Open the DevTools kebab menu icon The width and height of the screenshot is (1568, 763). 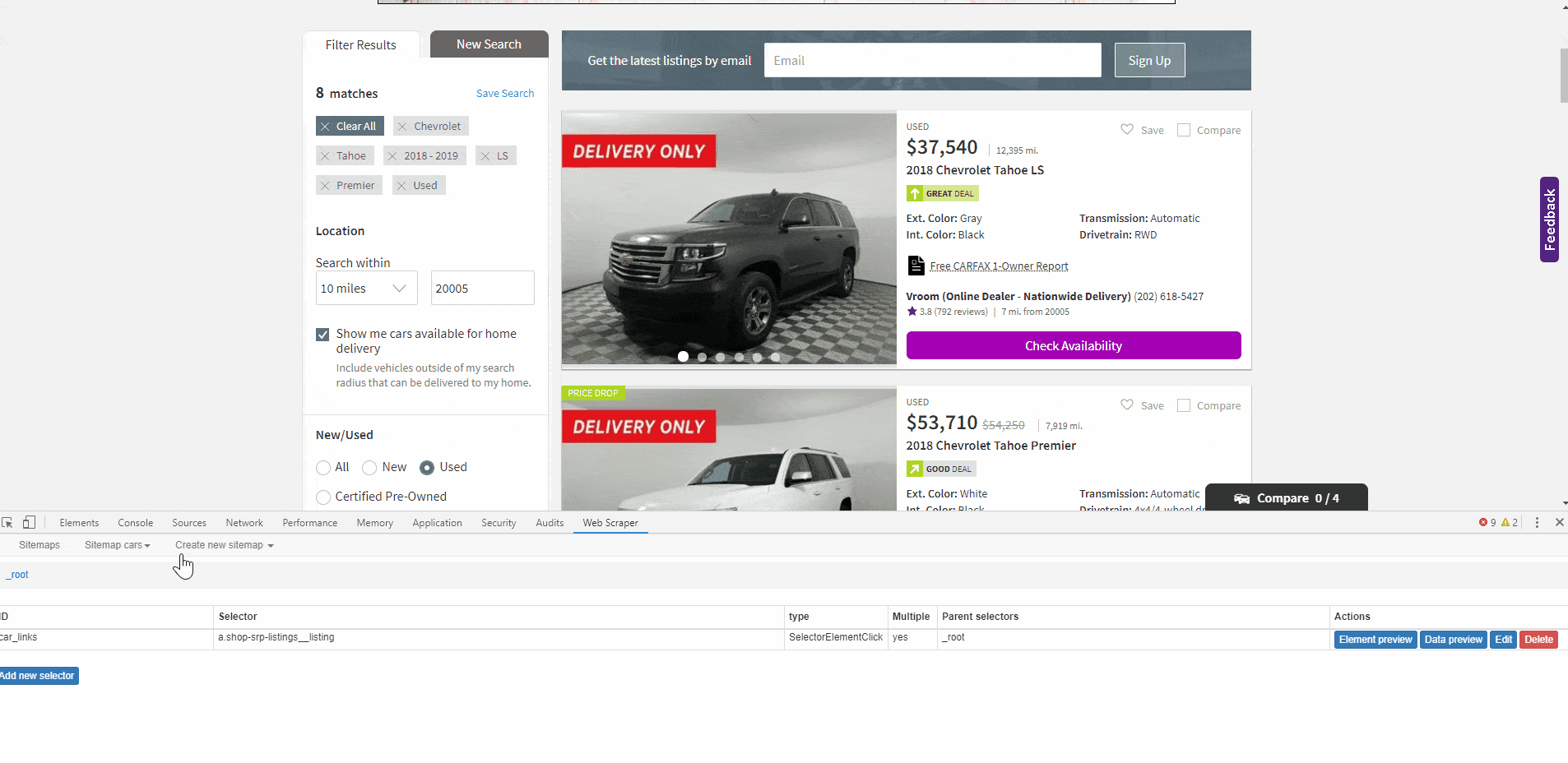click(x=1537, y=523)
